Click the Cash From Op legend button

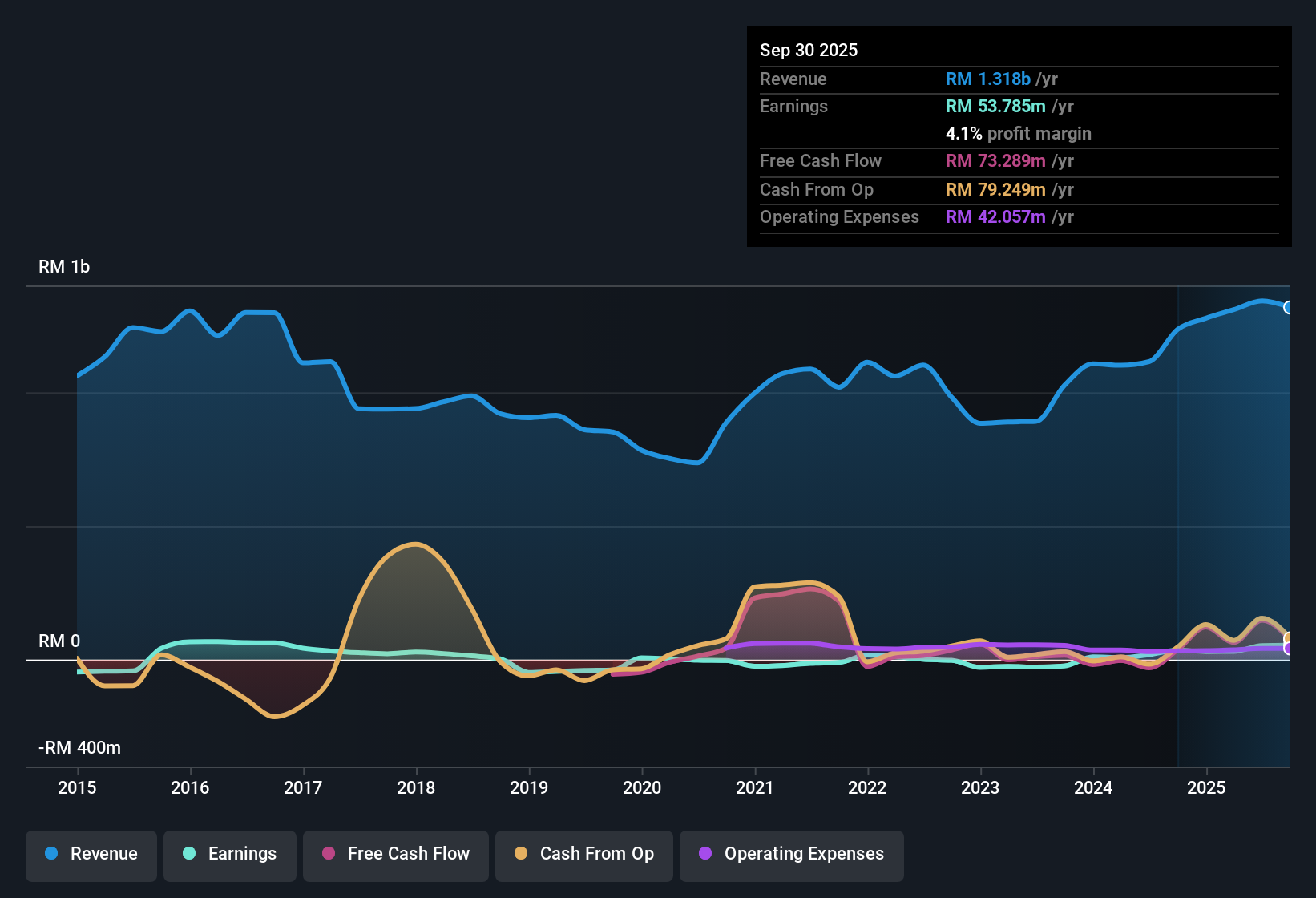click(583, 854)
